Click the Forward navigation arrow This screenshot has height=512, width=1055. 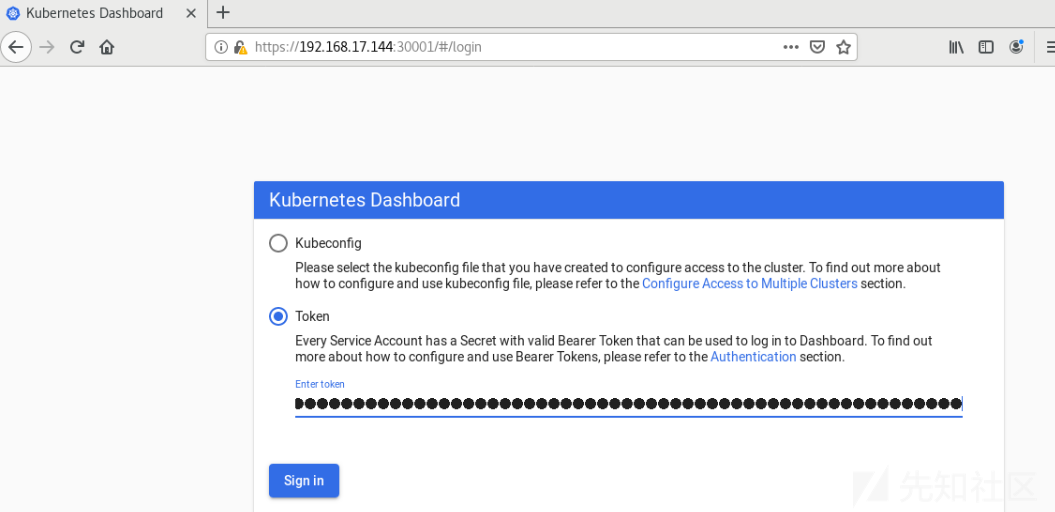click(x=46, y=47)
